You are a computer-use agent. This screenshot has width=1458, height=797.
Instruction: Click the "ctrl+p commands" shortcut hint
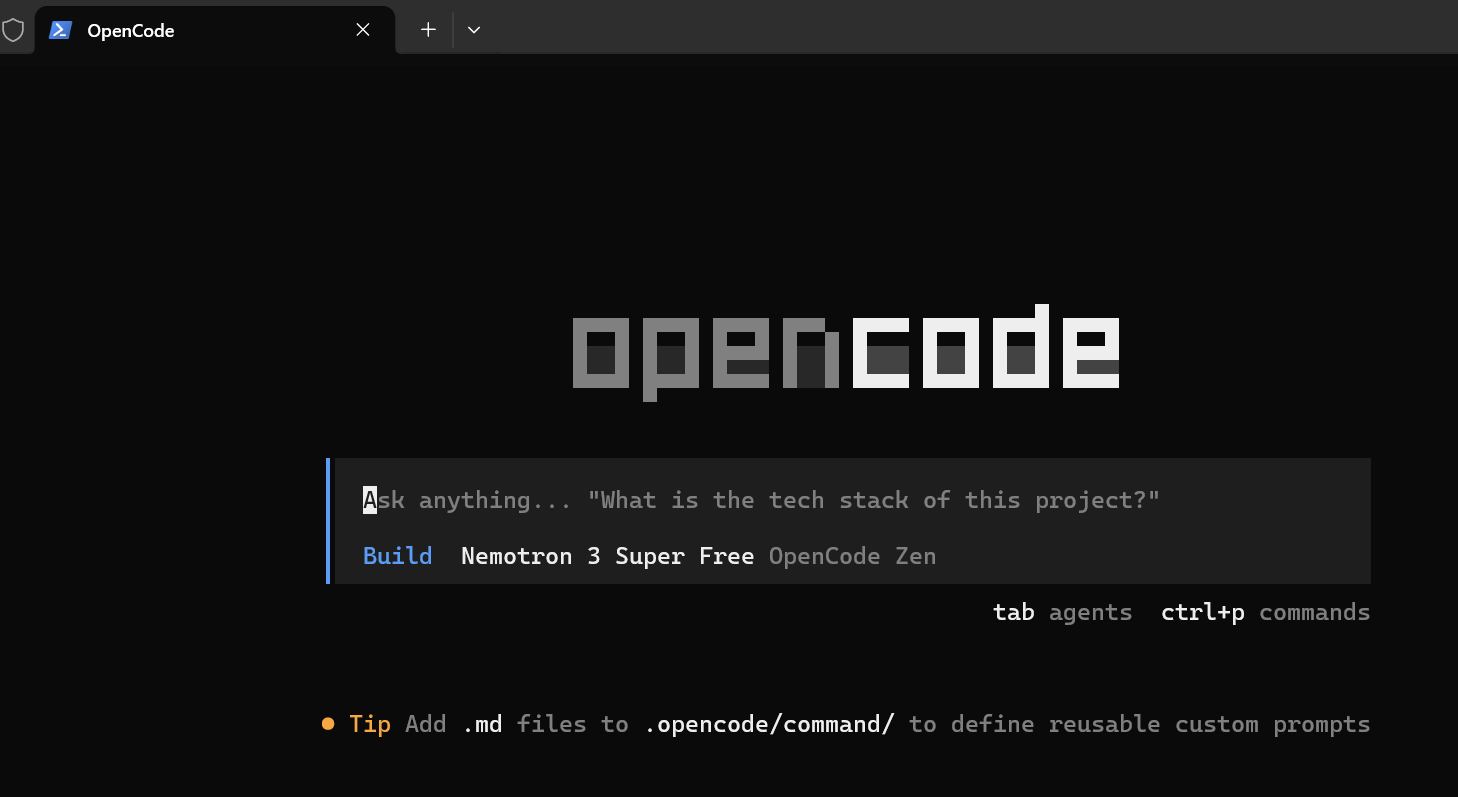coord(1265,612)
